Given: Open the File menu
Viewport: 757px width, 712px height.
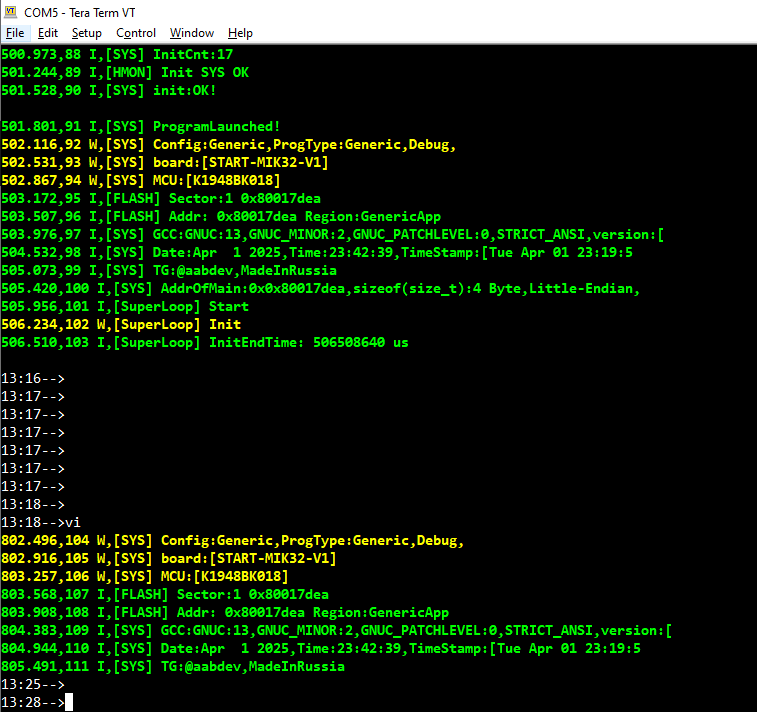Looking at the screenshot, I should [x=15, y=33].
